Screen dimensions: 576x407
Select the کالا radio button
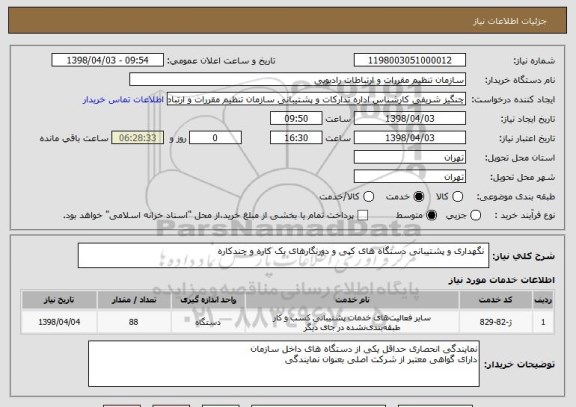click(457, 197)
